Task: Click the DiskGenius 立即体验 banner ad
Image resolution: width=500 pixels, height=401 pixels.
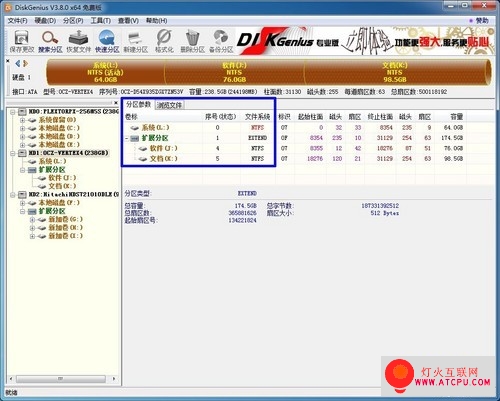Action: coord(365,41)
